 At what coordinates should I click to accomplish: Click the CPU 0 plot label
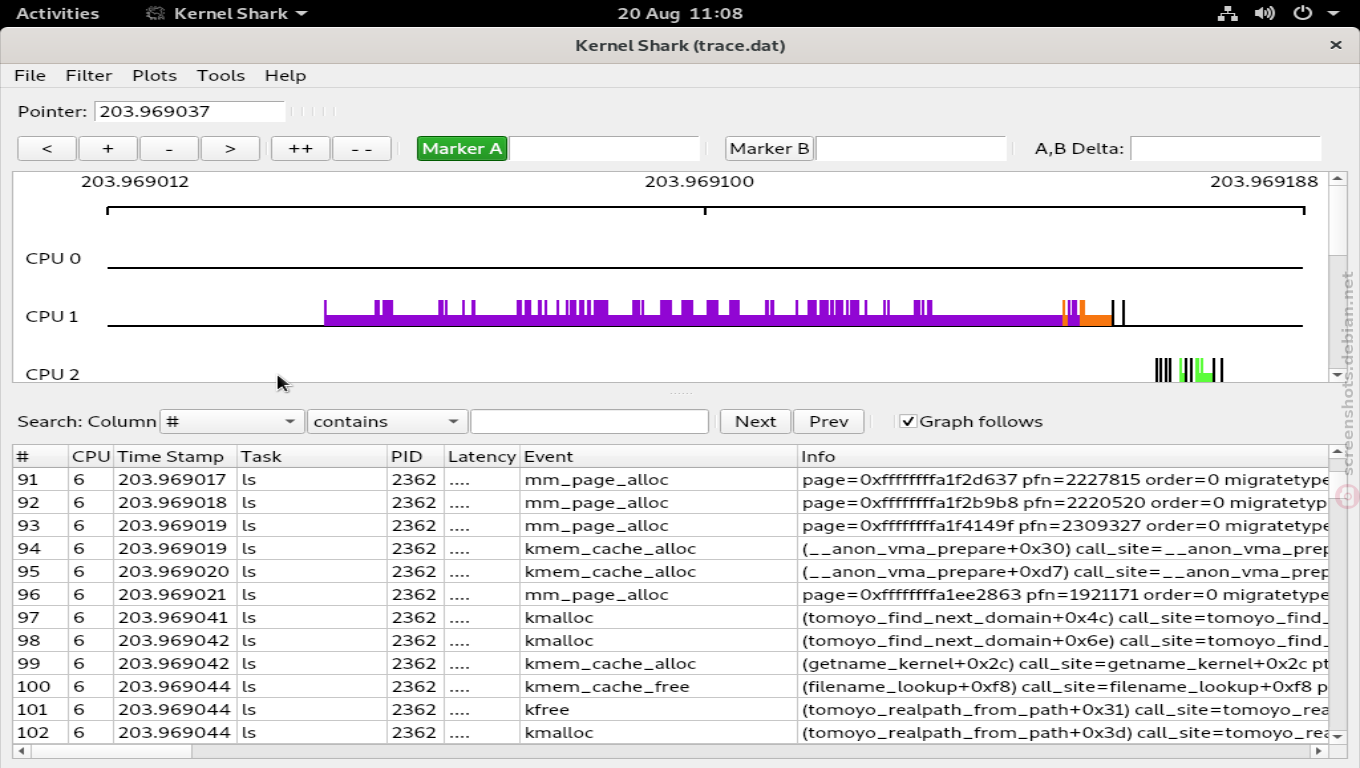point(53,259)
